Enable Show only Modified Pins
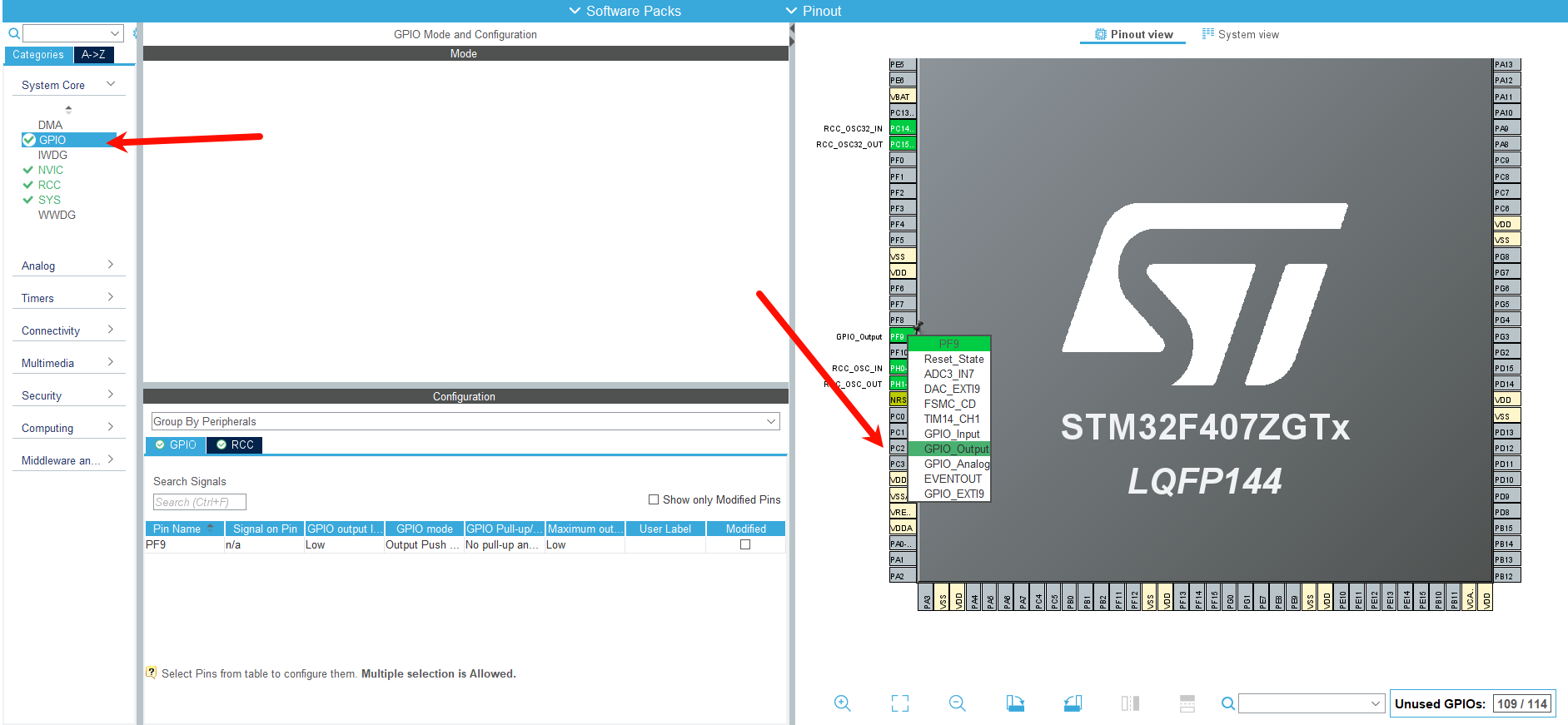 tap(654, 499)
